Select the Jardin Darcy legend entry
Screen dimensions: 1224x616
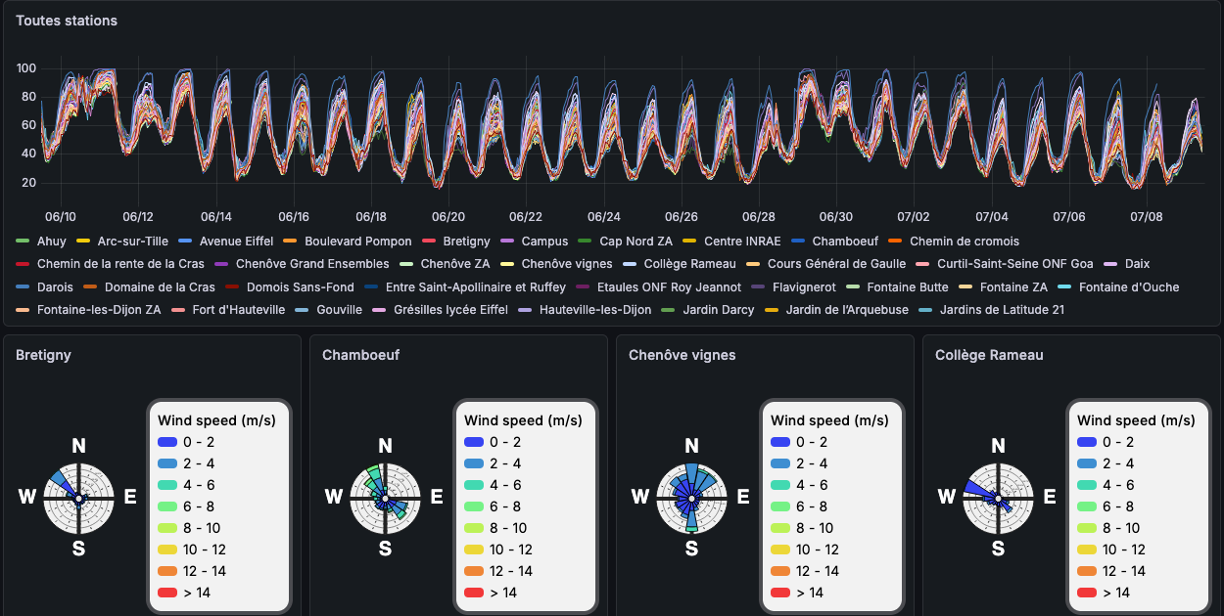[x=718, y=310]
